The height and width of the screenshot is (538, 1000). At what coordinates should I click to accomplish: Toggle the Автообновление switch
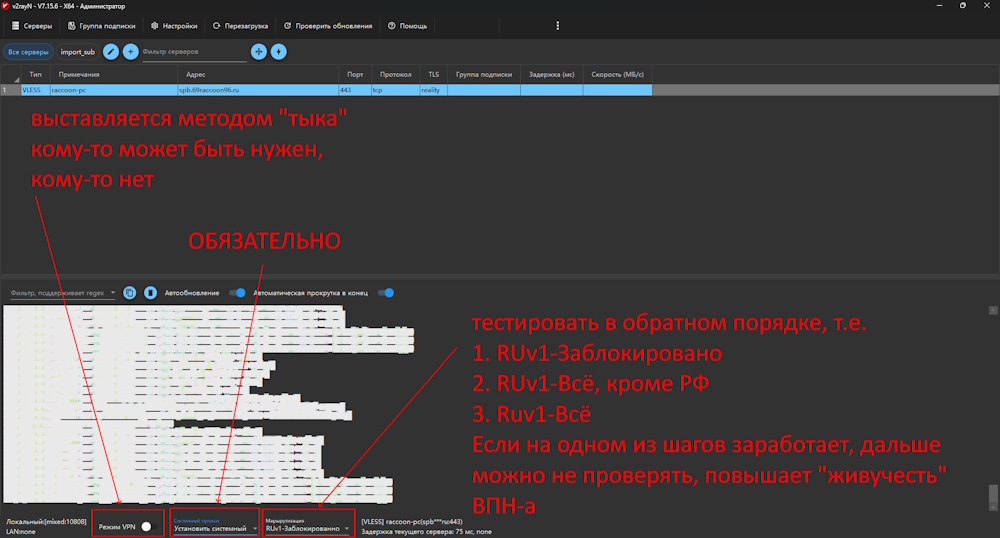pyautogui.click(x=237, y=293)
